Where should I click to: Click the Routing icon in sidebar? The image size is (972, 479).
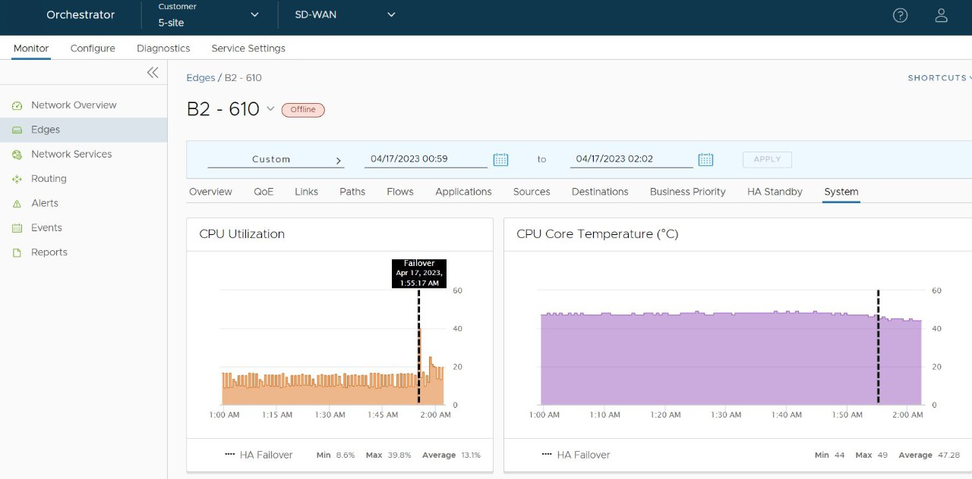pos(17,179)
